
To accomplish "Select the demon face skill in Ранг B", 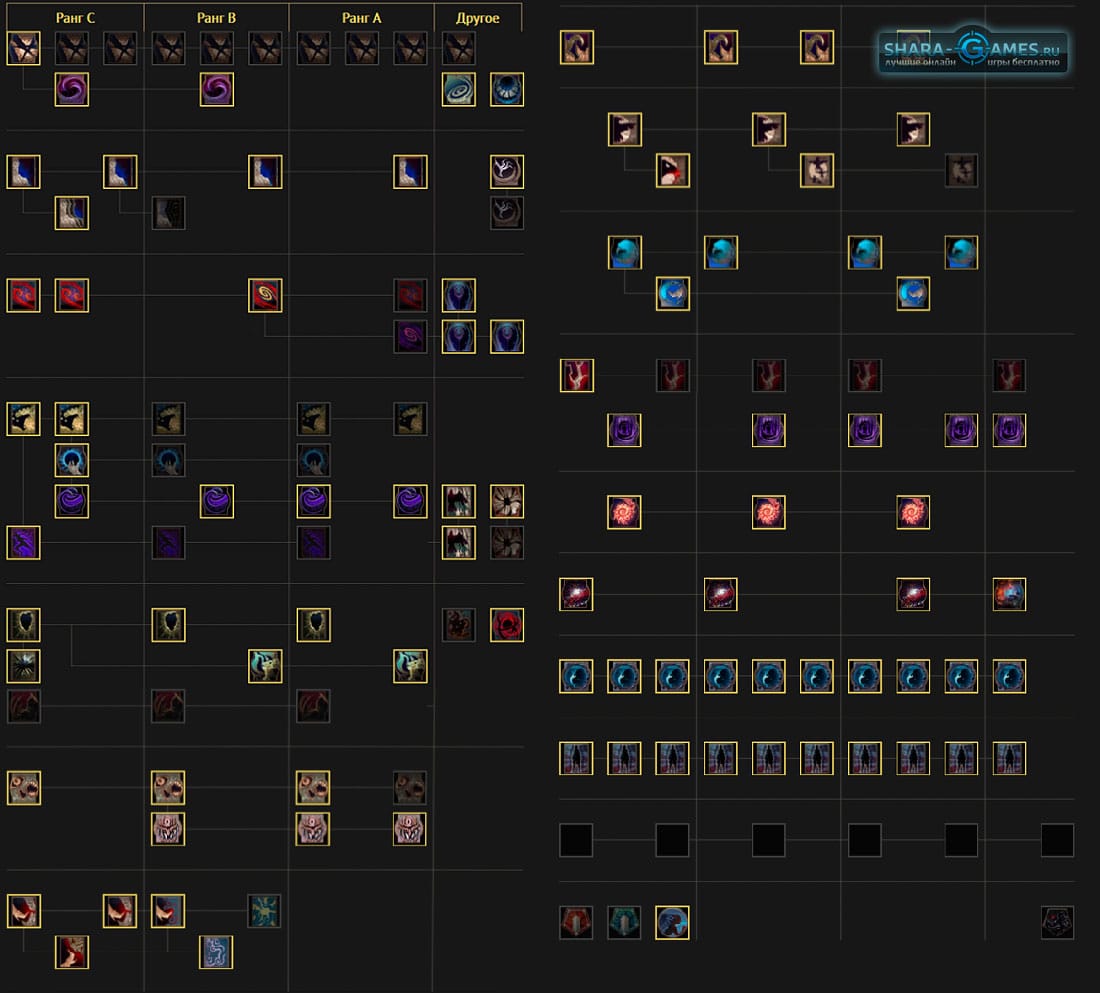I will click(168, 788).
